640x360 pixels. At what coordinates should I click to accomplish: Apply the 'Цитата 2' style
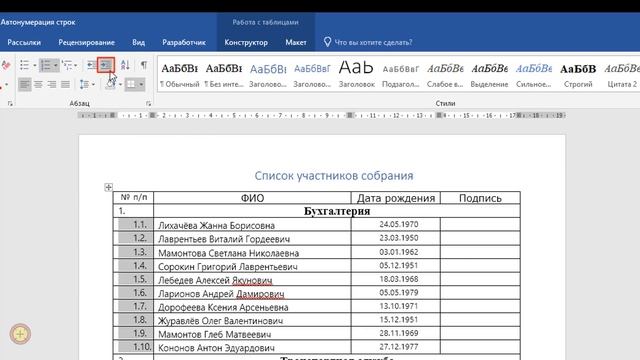point(622,74)
